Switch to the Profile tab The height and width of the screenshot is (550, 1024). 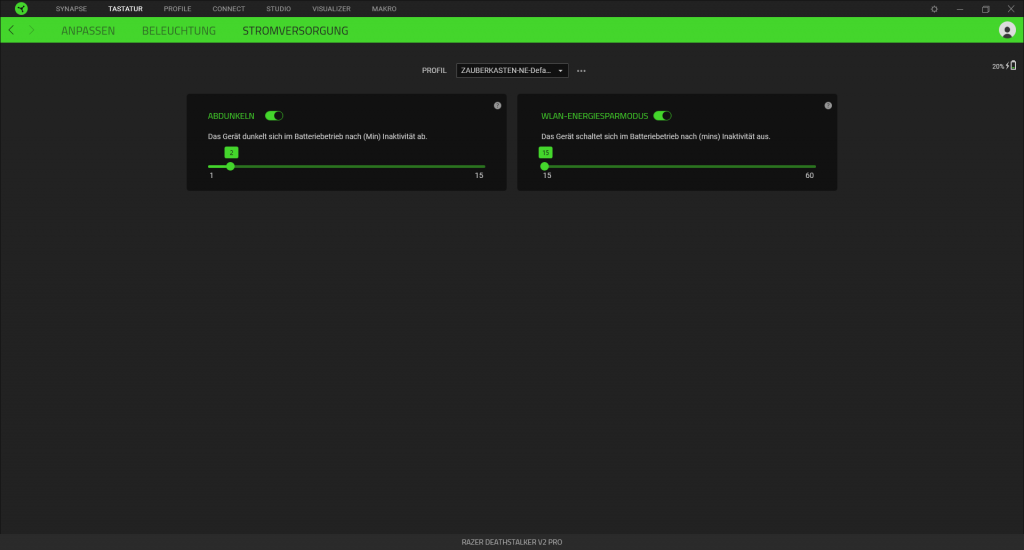178,9
